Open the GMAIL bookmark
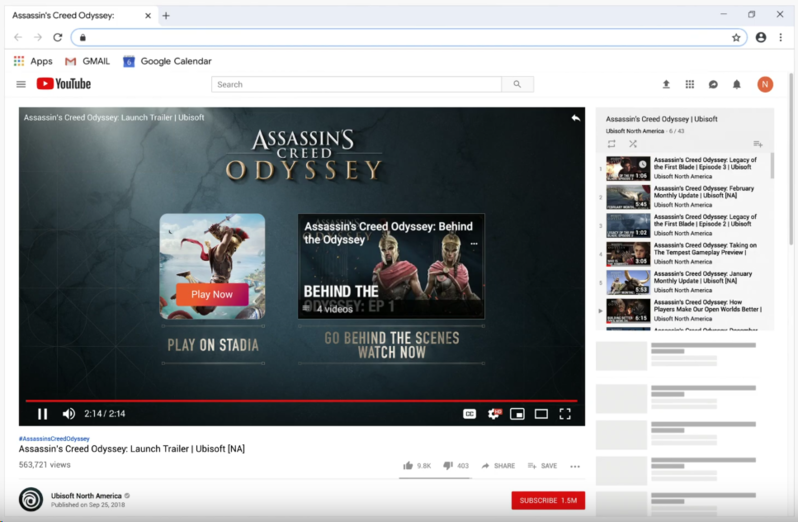Image resolution: width=798 pixels, height=522 pixels. pyautogui.click(x=88, y=61)
